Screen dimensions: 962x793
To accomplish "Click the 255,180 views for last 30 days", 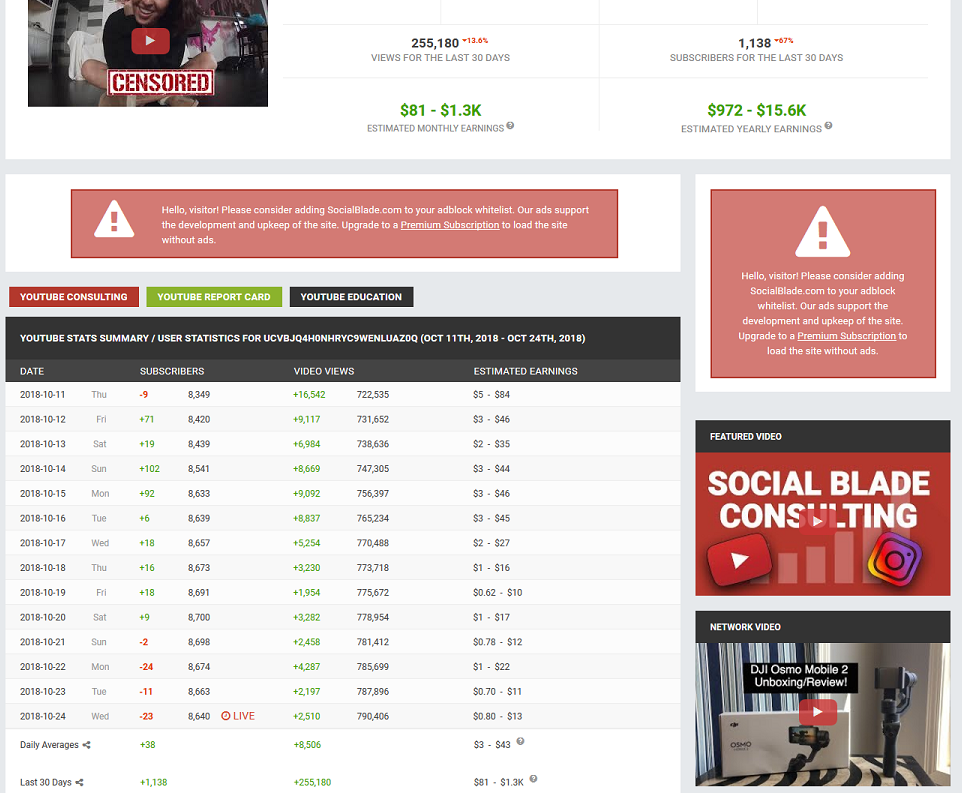I will [435, 43].
